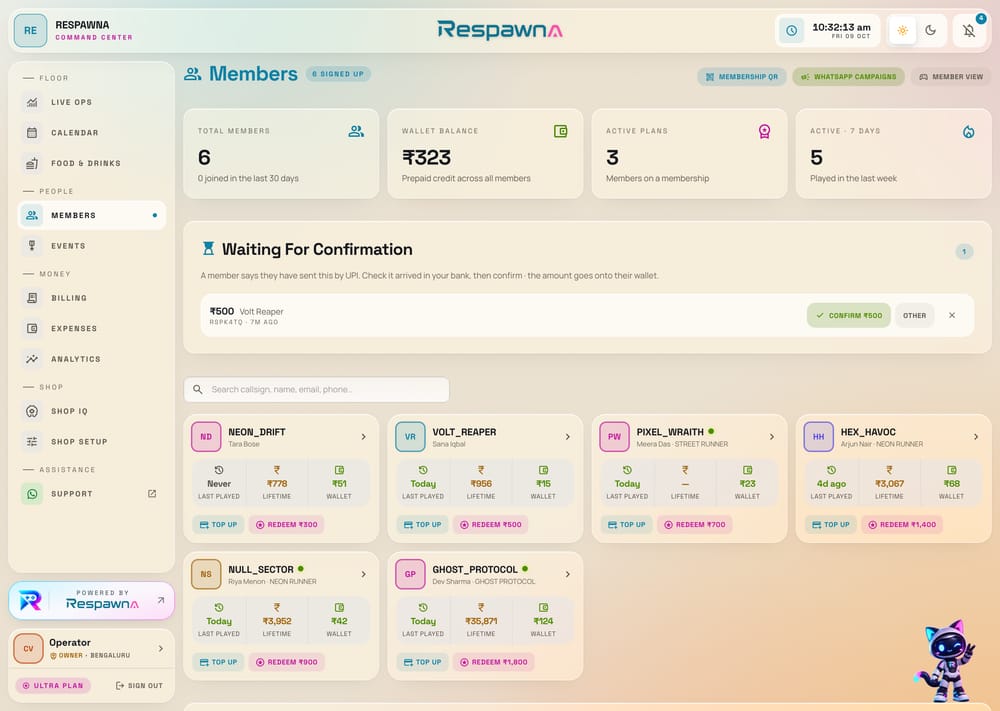The height and width of the screenshot is (711, 1000).
Task: Redeem ₹300 for NEON_DRIFT
Action: (286, 525)
